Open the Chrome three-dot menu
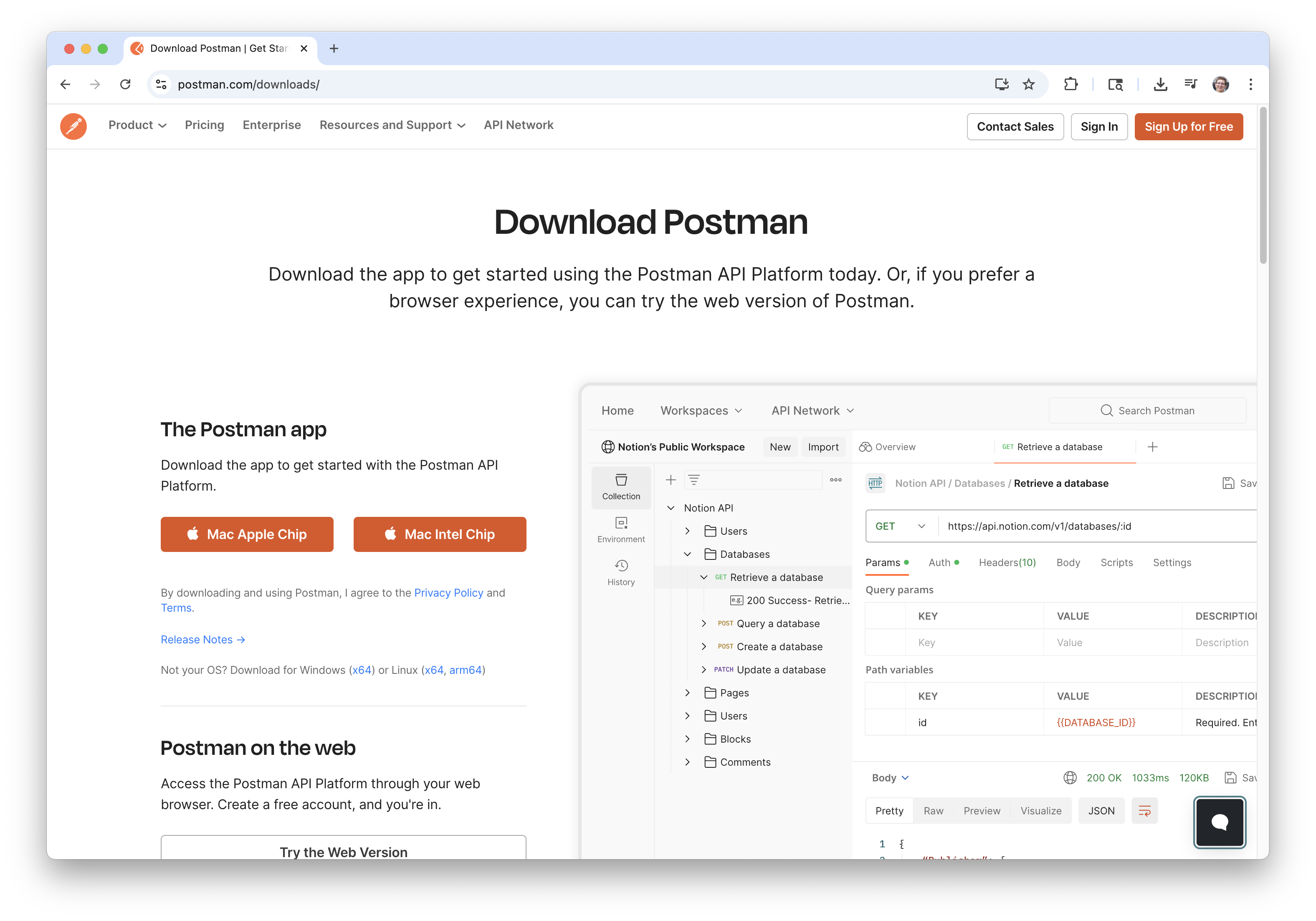 tap(1250, 84)
